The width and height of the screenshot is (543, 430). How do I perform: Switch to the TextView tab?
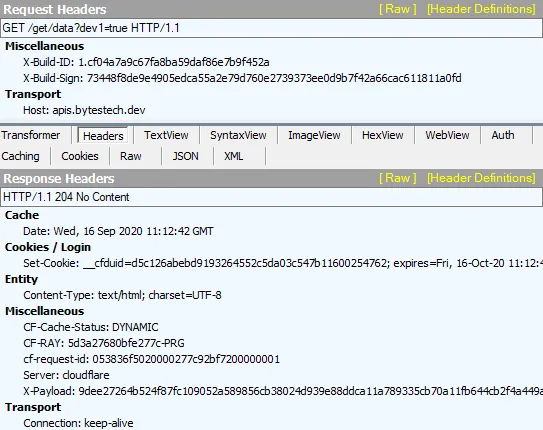tap(166, 135)
